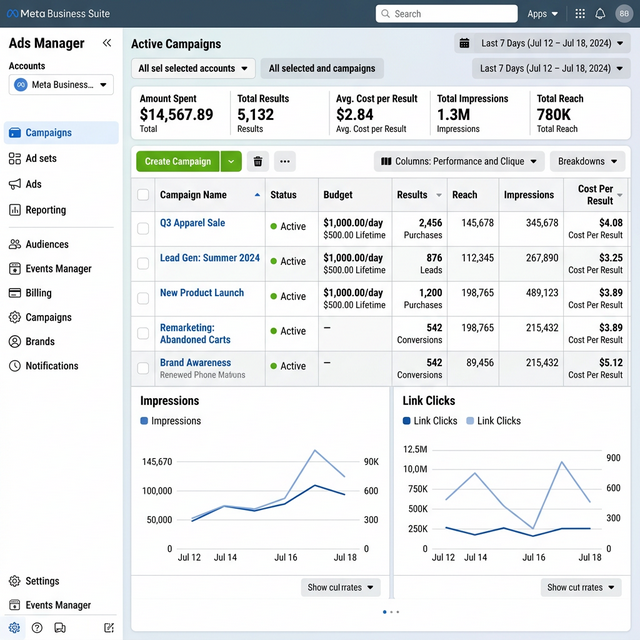
Task: Click the notifications bell in top bar
Action: click(x=600, y=14)
